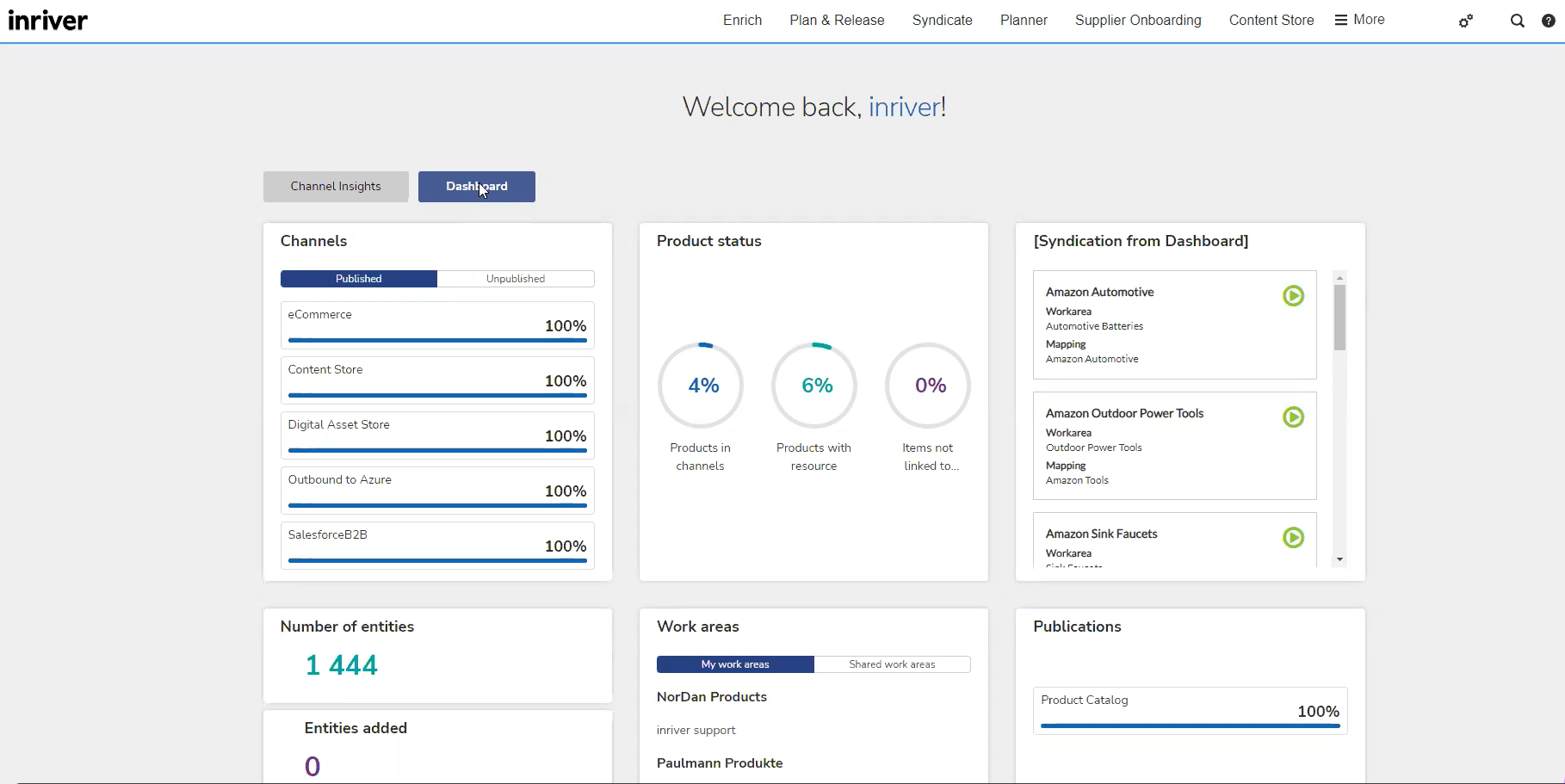Open the help question mark icon

click(1548, 21)
